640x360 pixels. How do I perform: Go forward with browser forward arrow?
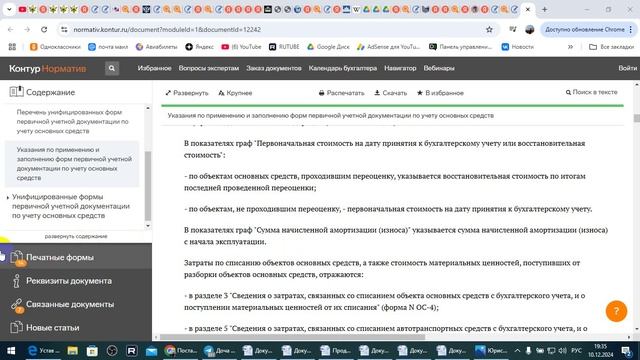(x=27, y=29)
